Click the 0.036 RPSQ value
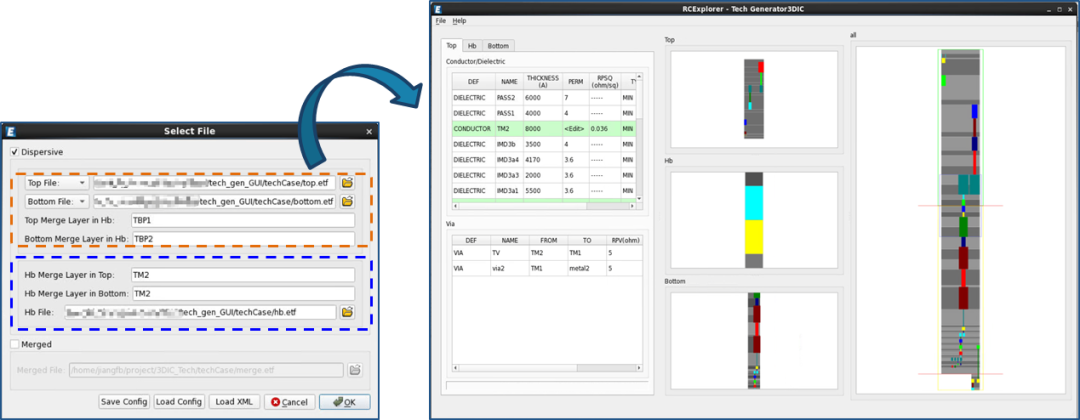 pyautogui.click(x=604, y=129)
